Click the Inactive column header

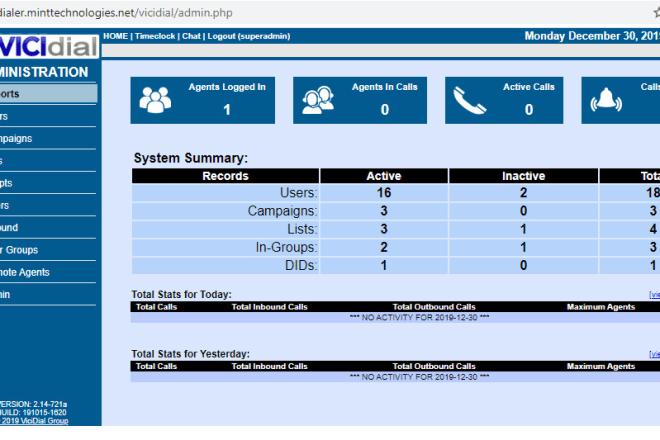[524, 176]
